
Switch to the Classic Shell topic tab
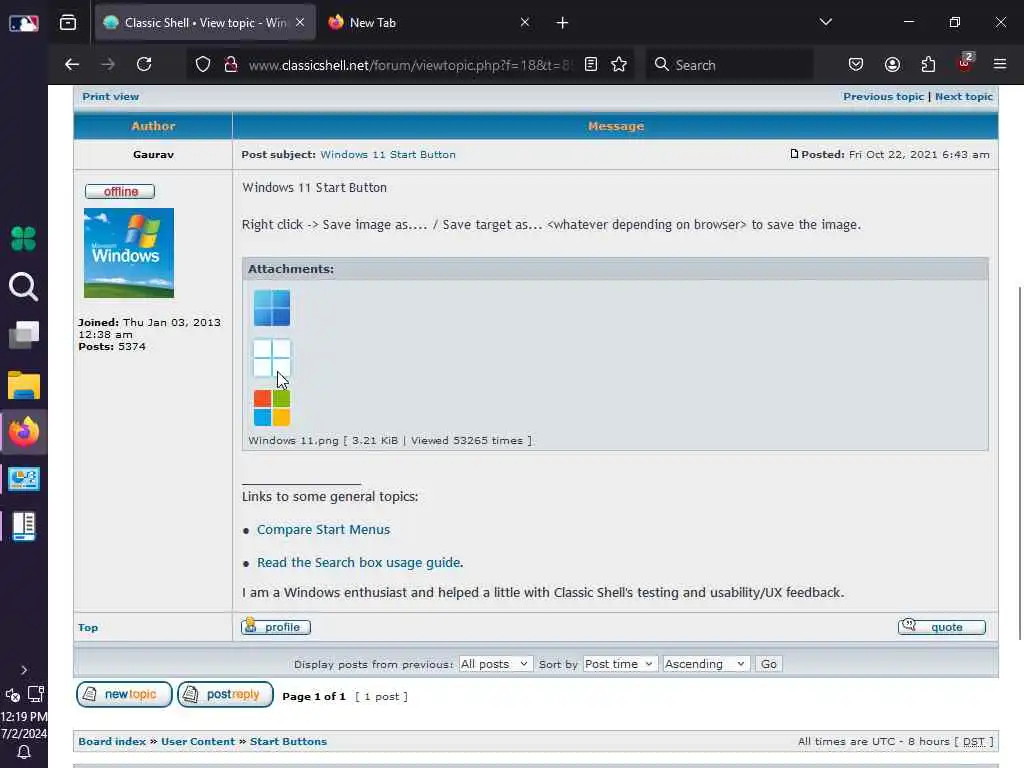coord(205,23)
